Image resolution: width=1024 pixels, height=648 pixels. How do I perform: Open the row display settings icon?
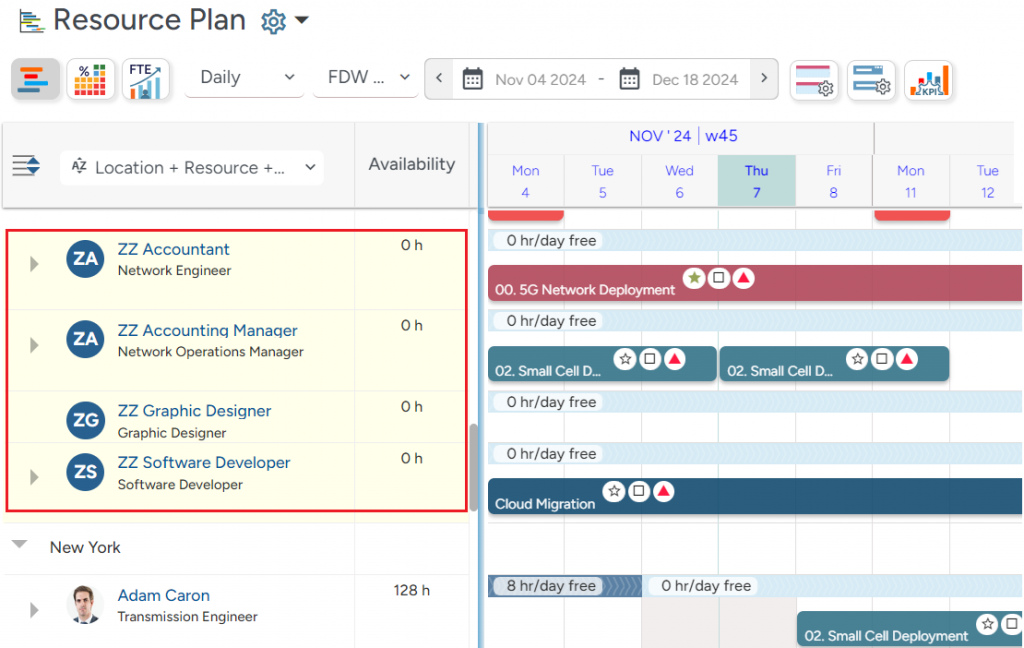click(815, 79)
